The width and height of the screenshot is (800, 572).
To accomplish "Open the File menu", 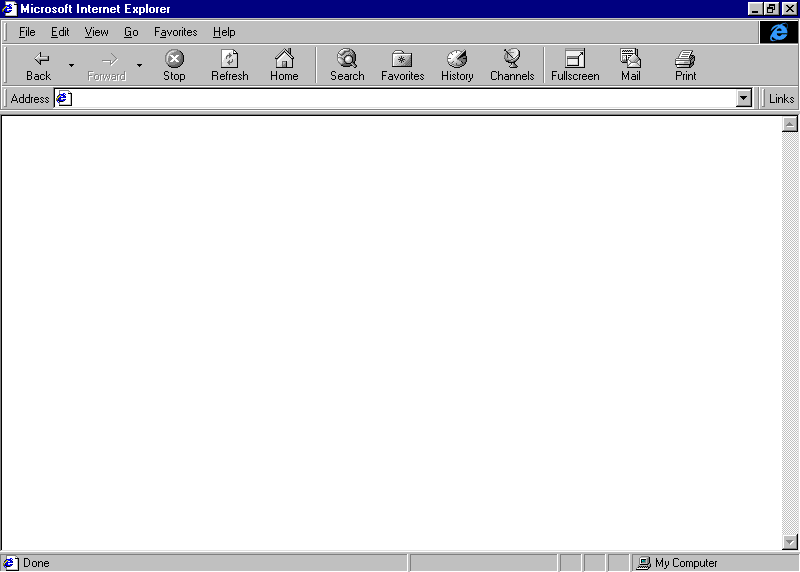I will (x=27, y=32).
